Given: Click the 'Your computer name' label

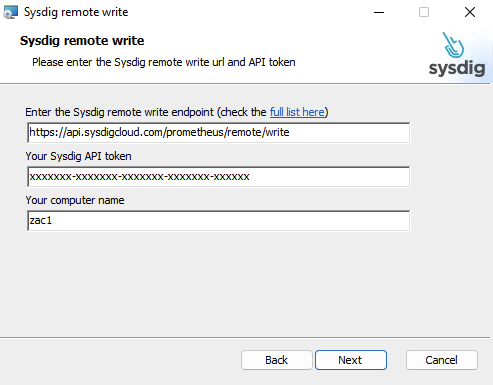Looking at the screenshot, I should [x=75, y=200].
